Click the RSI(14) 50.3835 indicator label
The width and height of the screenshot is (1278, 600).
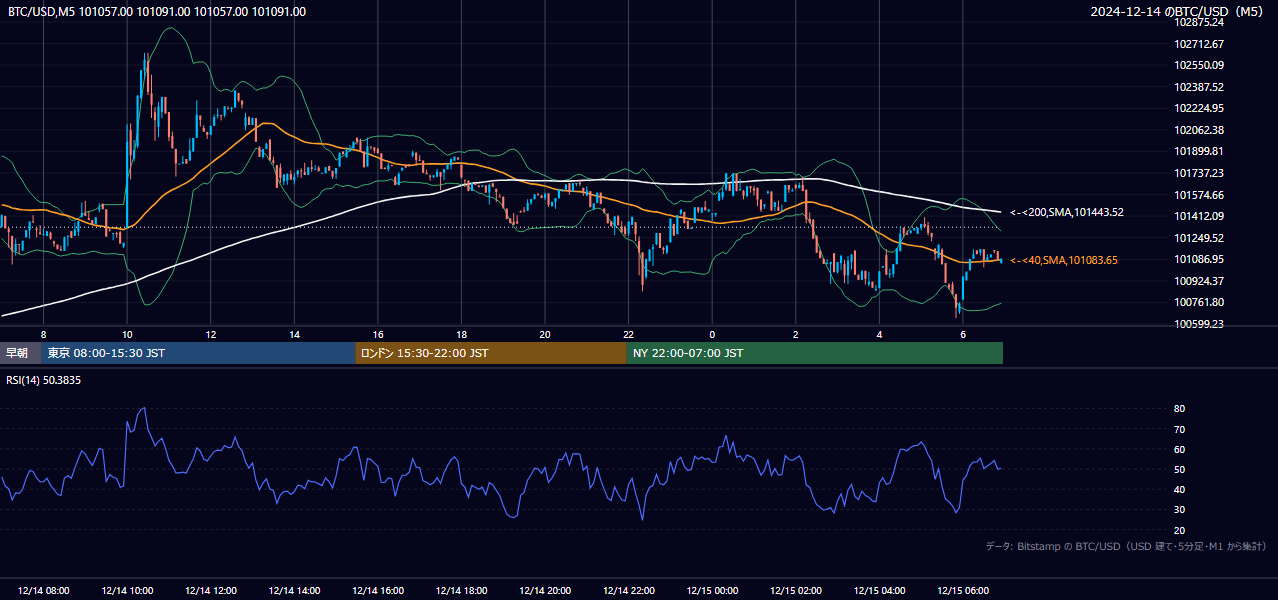pyautogui.click(x=44, y=380)
